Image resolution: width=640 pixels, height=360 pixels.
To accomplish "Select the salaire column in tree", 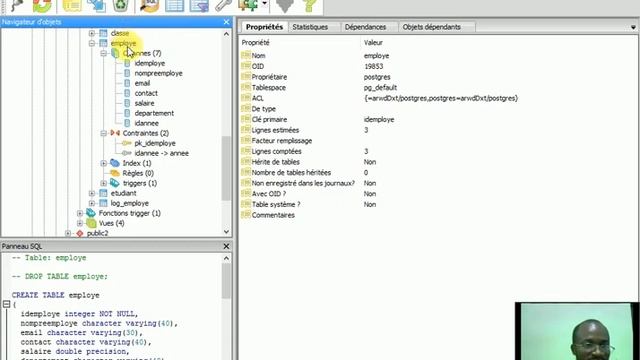I will (x=144, y=103).
